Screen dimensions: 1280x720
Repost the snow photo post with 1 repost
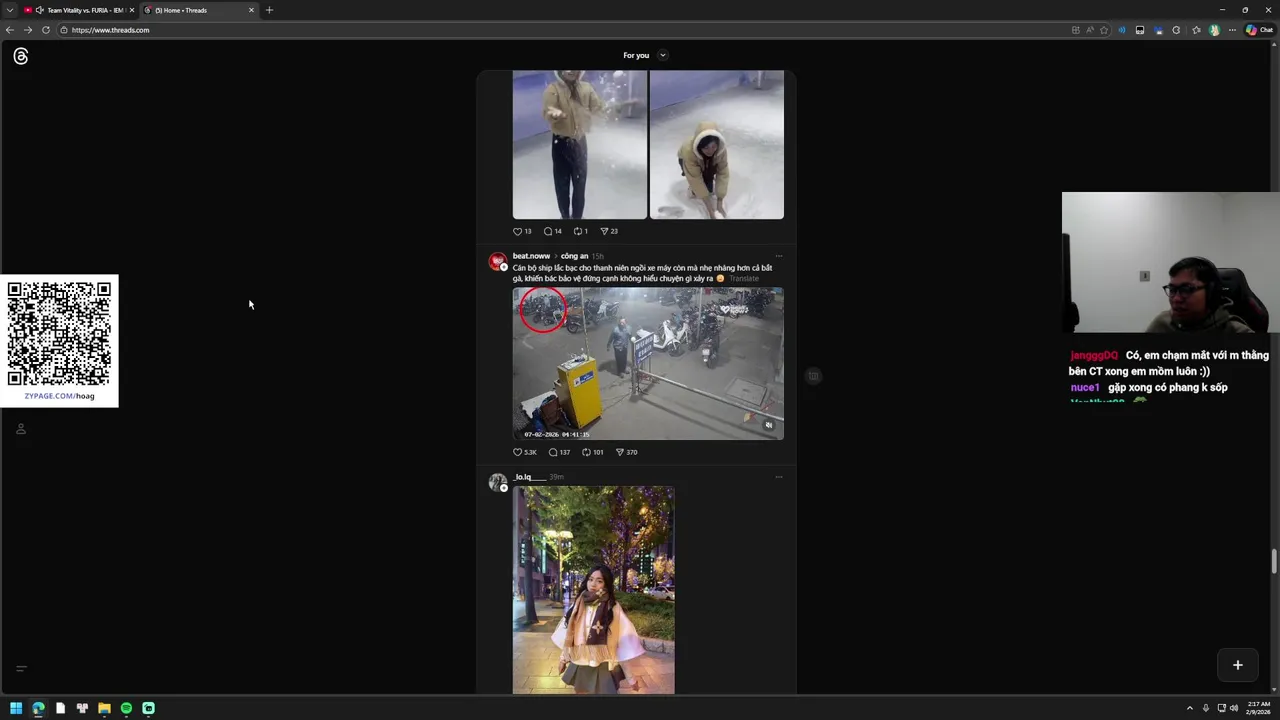click(581, 231)
